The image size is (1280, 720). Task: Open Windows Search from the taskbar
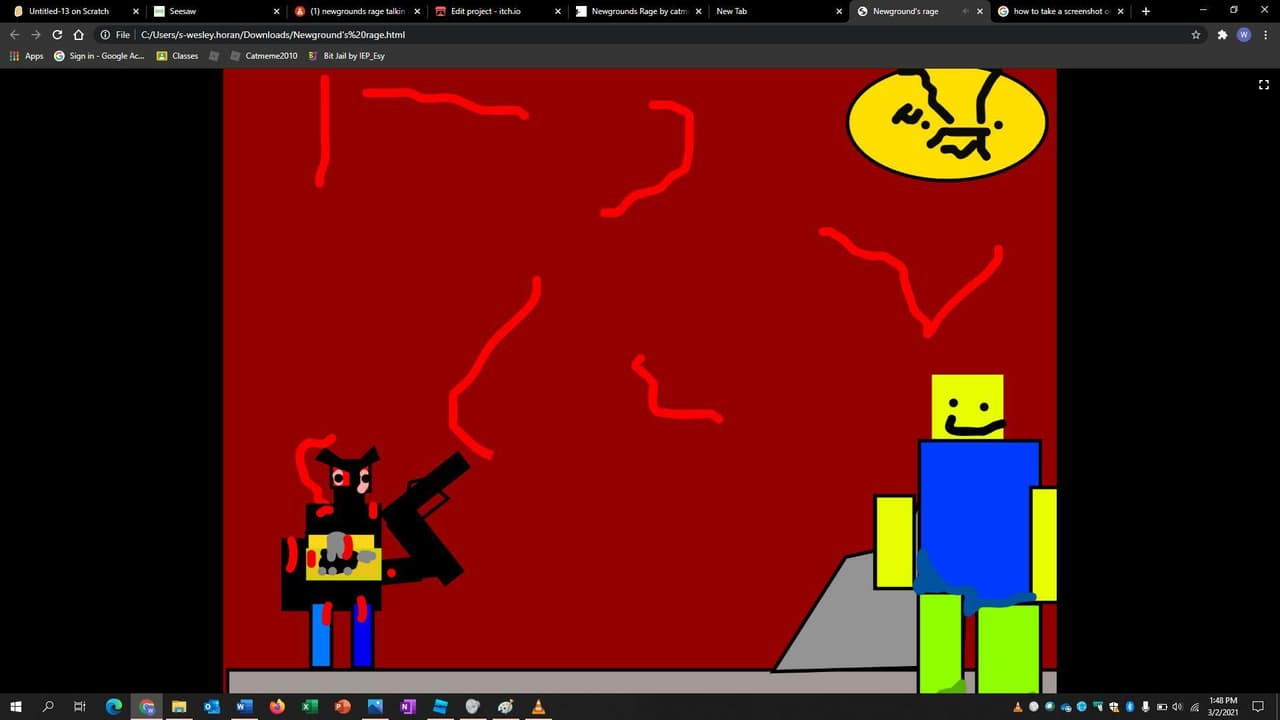pos(48,706)
